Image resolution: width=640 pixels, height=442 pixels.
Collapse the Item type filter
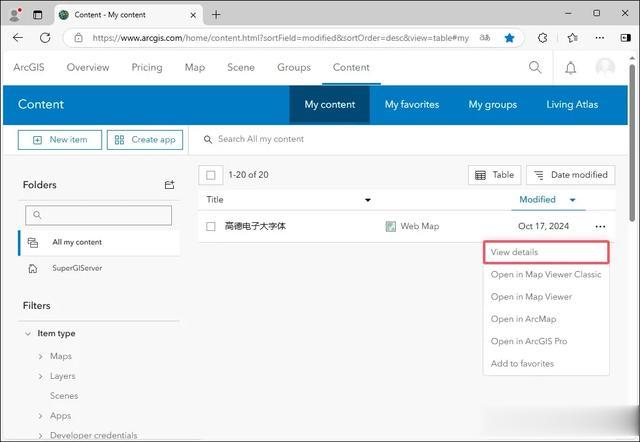point(28,333)
